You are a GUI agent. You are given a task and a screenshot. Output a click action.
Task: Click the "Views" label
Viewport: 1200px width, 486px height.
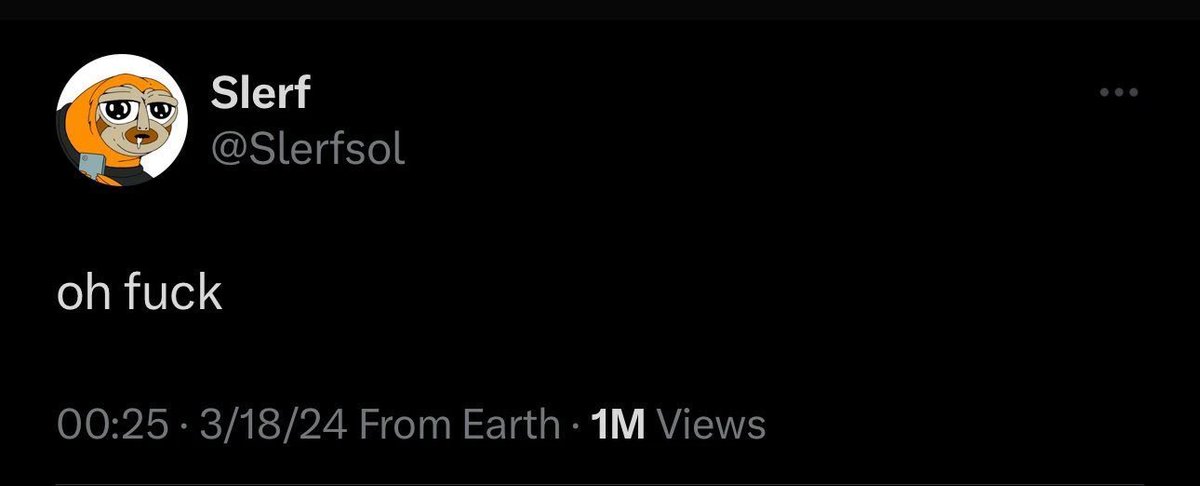click(x=712, y=424)
